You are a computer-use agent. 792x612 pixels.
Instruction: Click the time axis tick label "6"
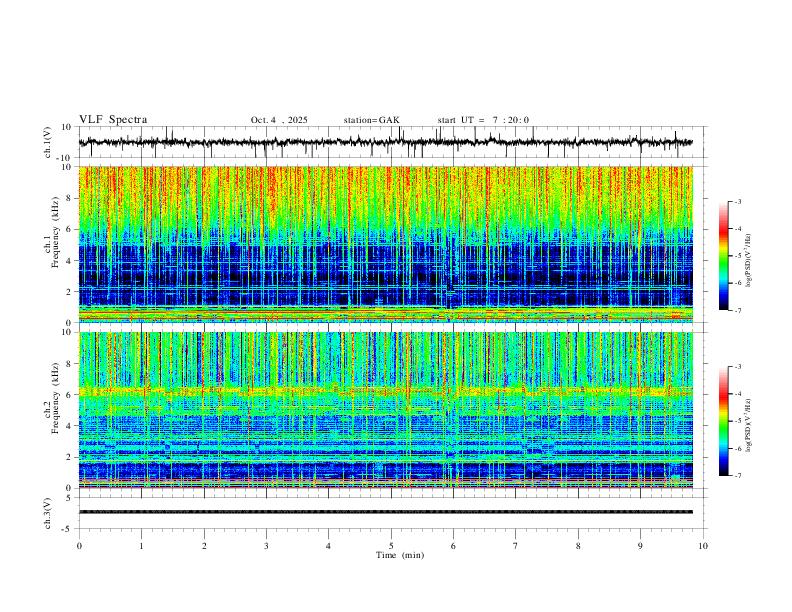[x=454, y=546]
